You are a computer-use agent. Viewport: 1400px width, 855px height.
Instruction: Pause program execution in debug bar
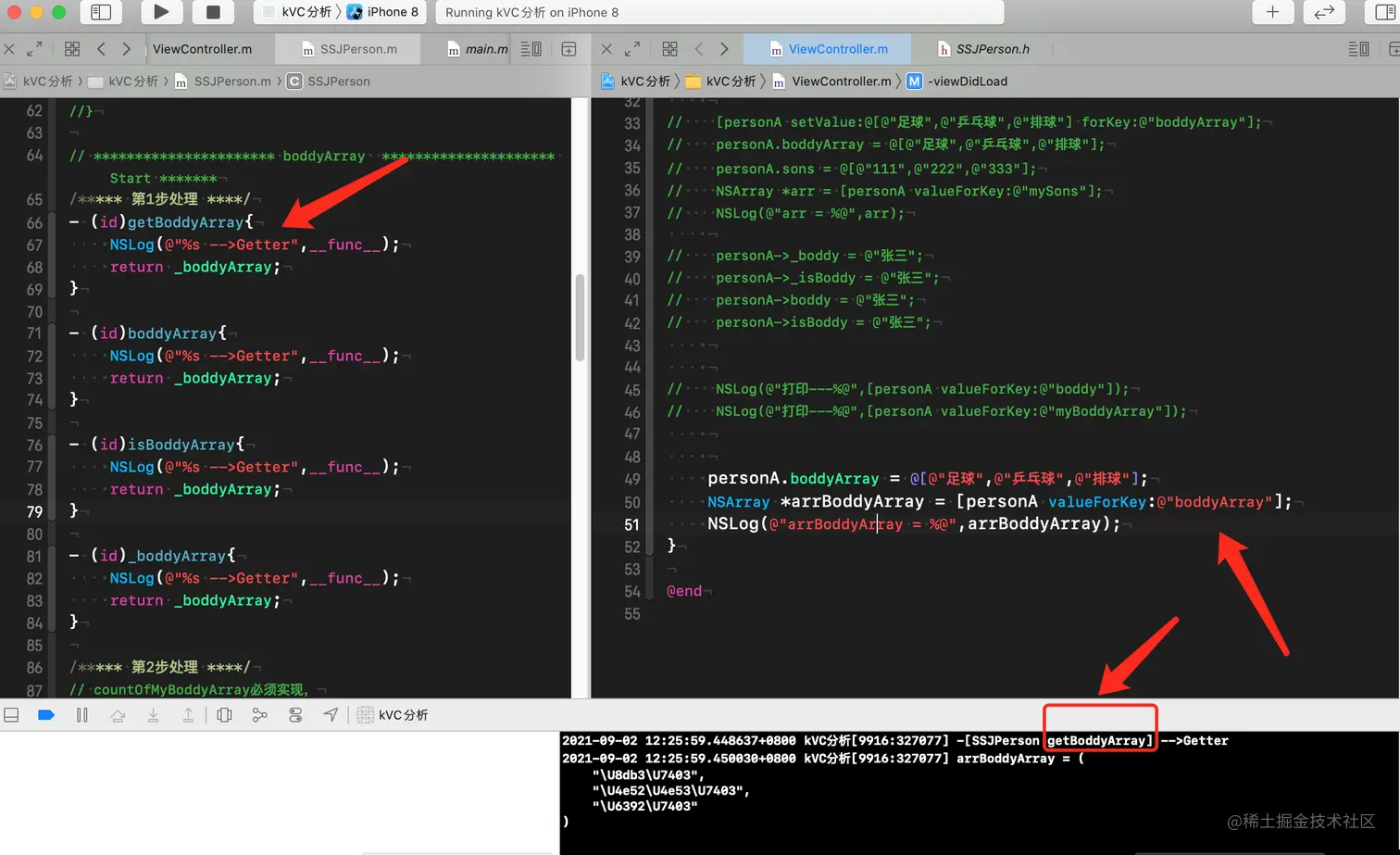pos(82,715)
